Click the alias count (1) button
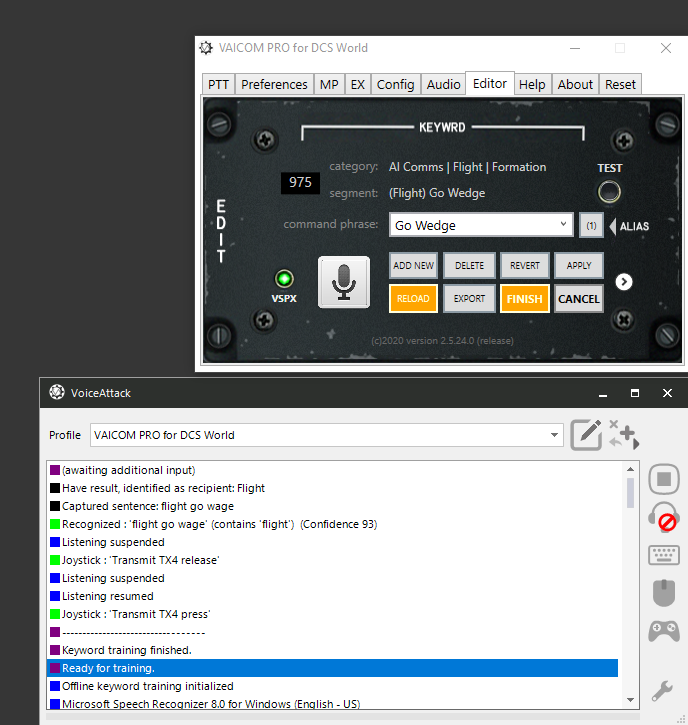688x725 pixels. (591, 226)
